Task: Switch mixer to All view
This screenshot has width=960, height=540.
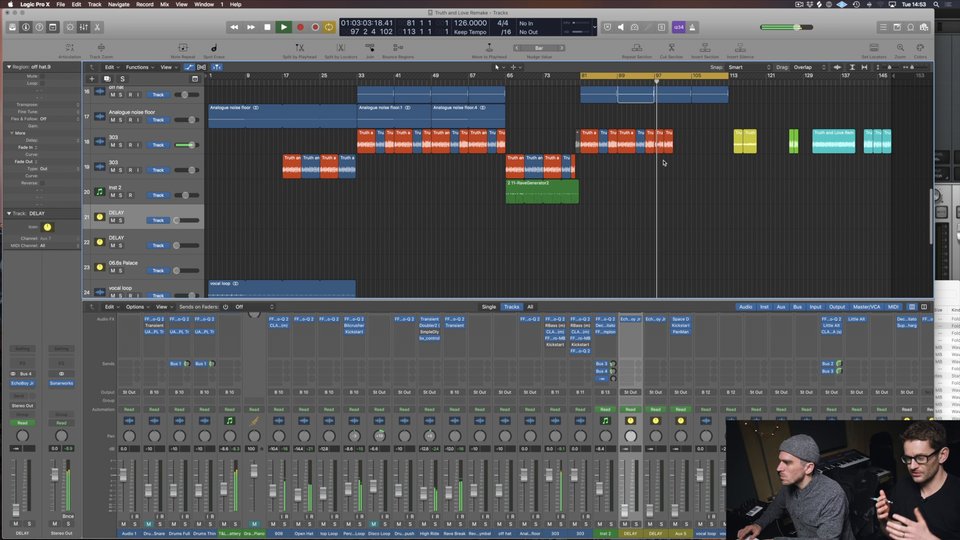Action: (x=530, y=307)
